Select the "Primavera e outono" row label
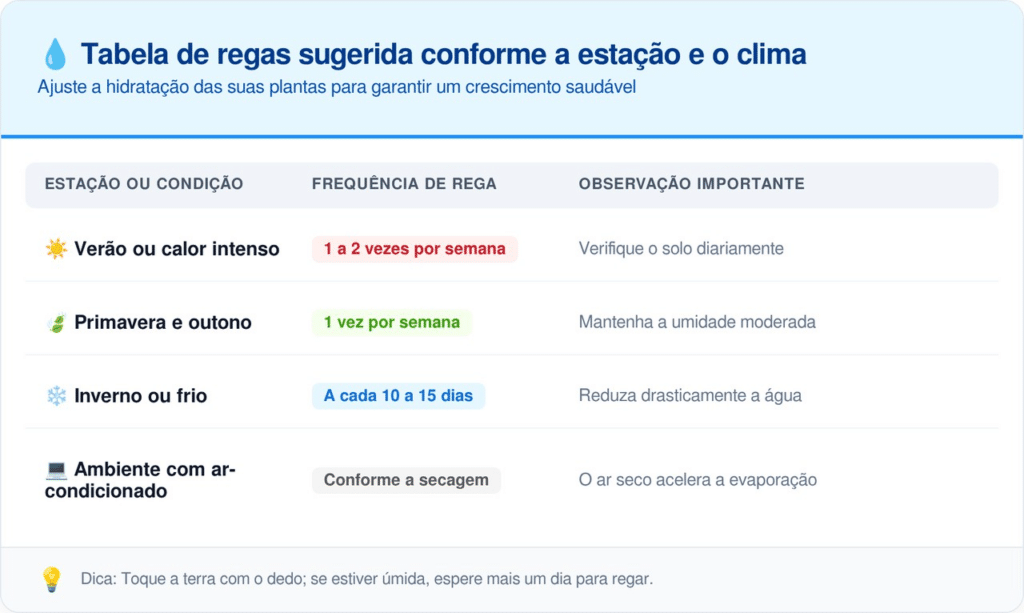Viewport: 1024px width, 613px height. pyautogui.click(x=163, y=323)
